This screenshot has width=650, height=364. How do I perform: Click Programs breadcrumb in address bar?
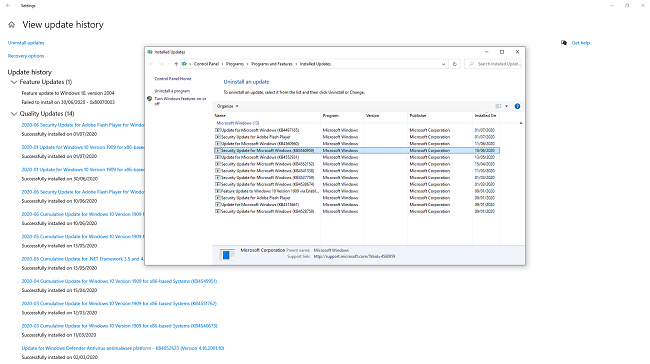click(235, 64)
